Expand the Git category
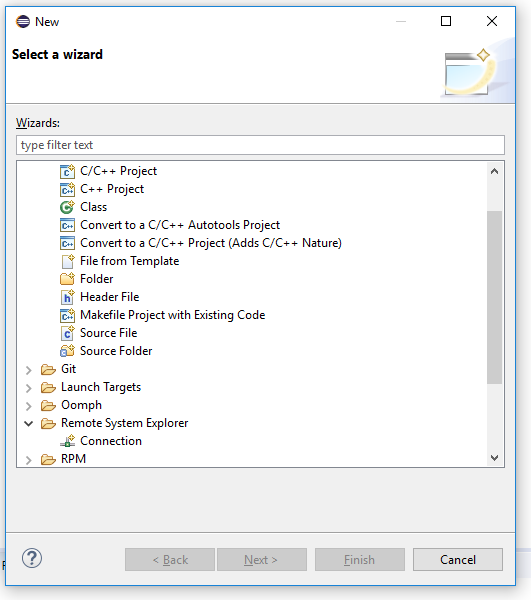The height and width of the screenshot is (600, 531). (x=29, y=370)
